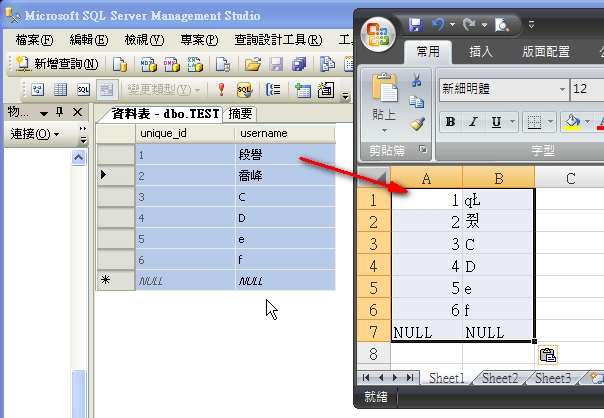Screen dimensions: 604x418
Task: Show the Criteria pane grid icon
Action: coord(60,90)
